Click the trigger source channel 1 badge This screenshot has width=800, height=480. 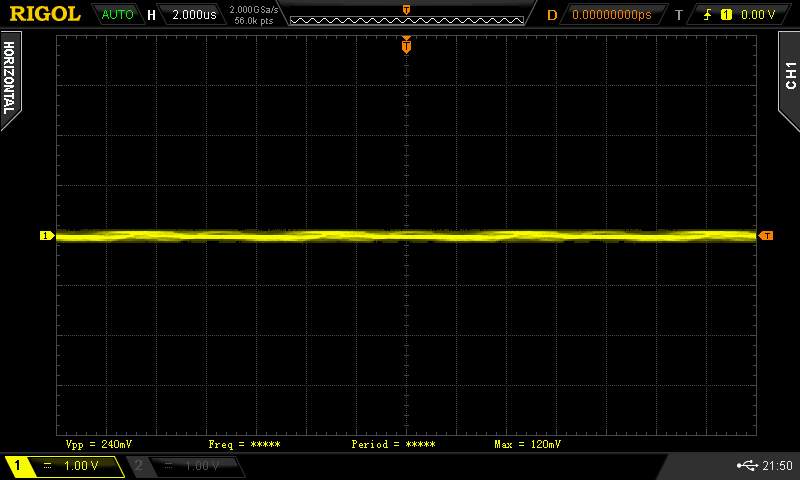coord(725,15)
